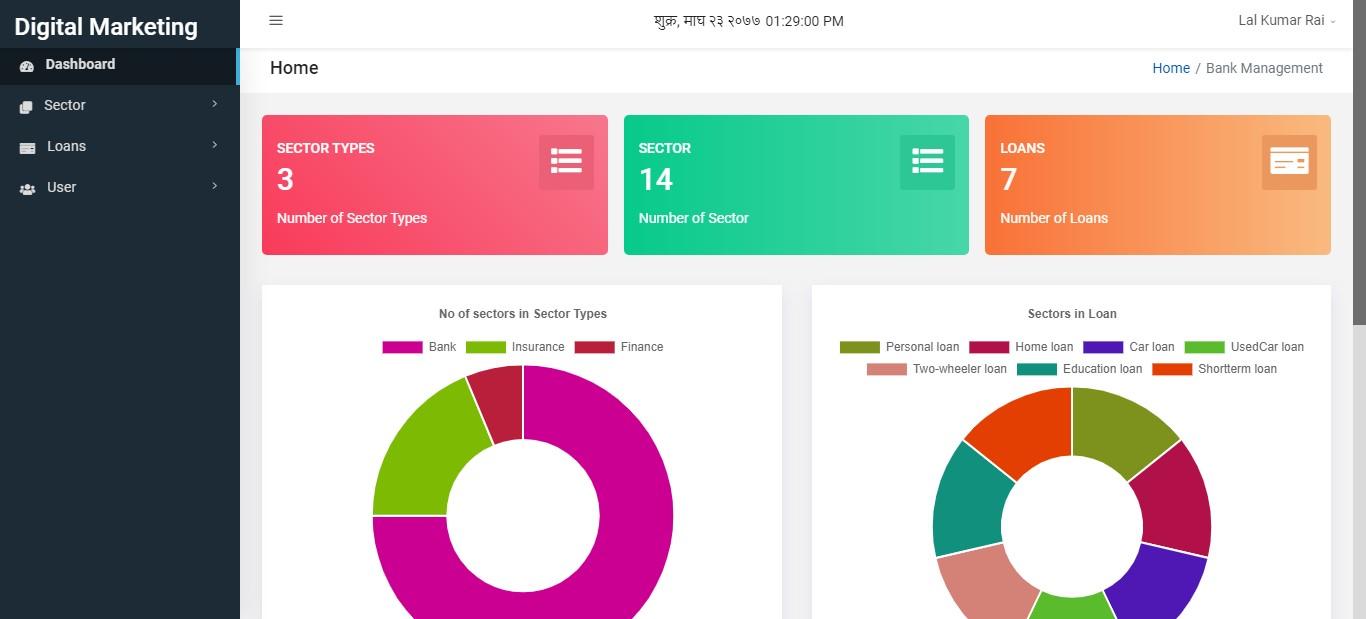Click the 'Number of Loans' text

(1054, 218)
